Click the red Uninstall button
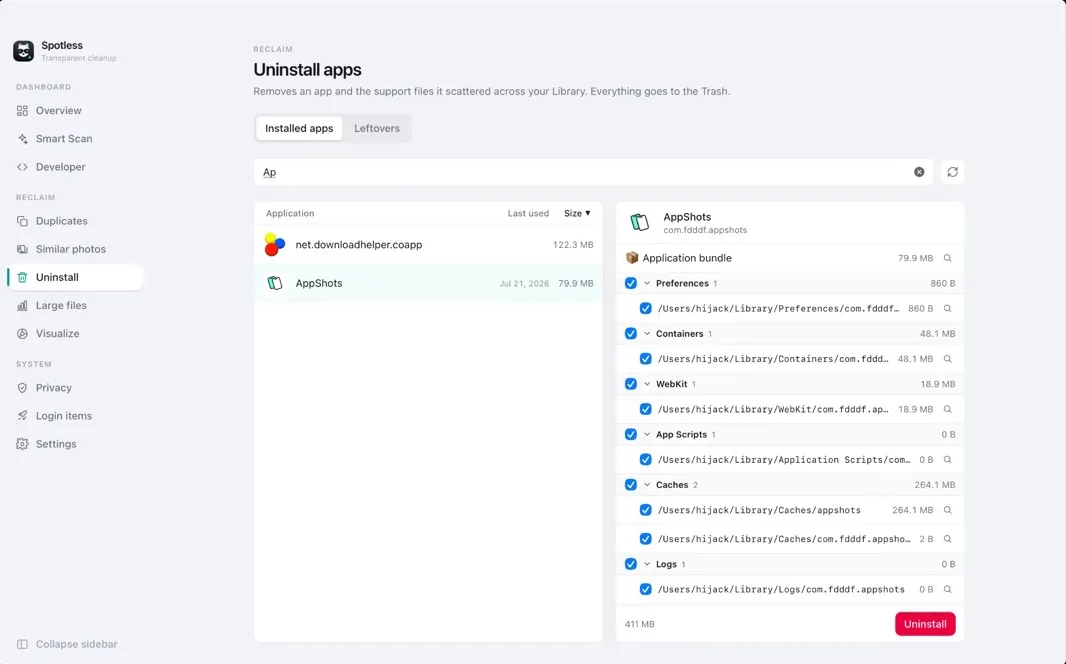This screenshot has height=664, width=1066. tap(925, 624)
